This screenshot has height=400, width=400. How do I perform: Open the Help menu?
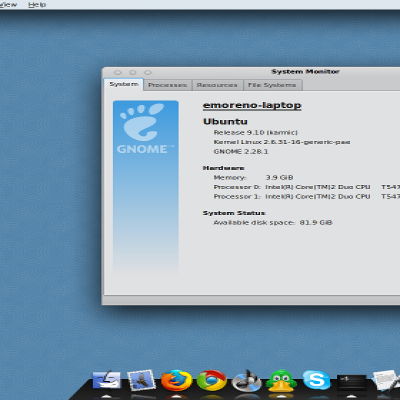click(x=37, y=5)
